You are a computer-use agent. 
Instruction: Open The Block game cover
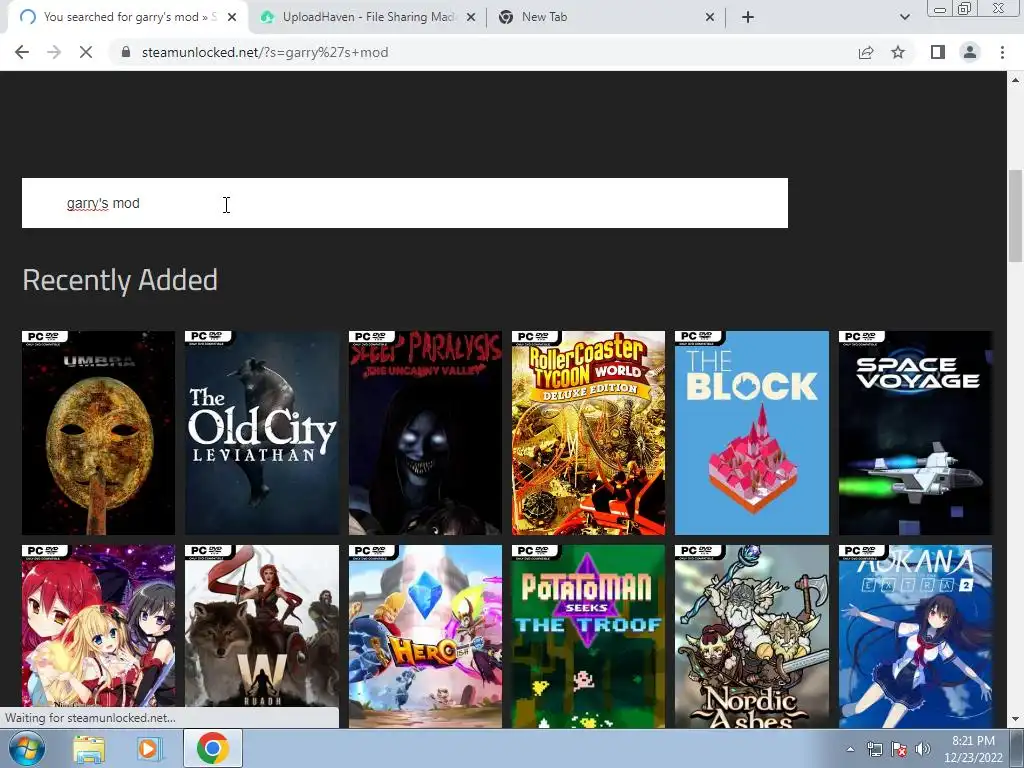point(752,433)
